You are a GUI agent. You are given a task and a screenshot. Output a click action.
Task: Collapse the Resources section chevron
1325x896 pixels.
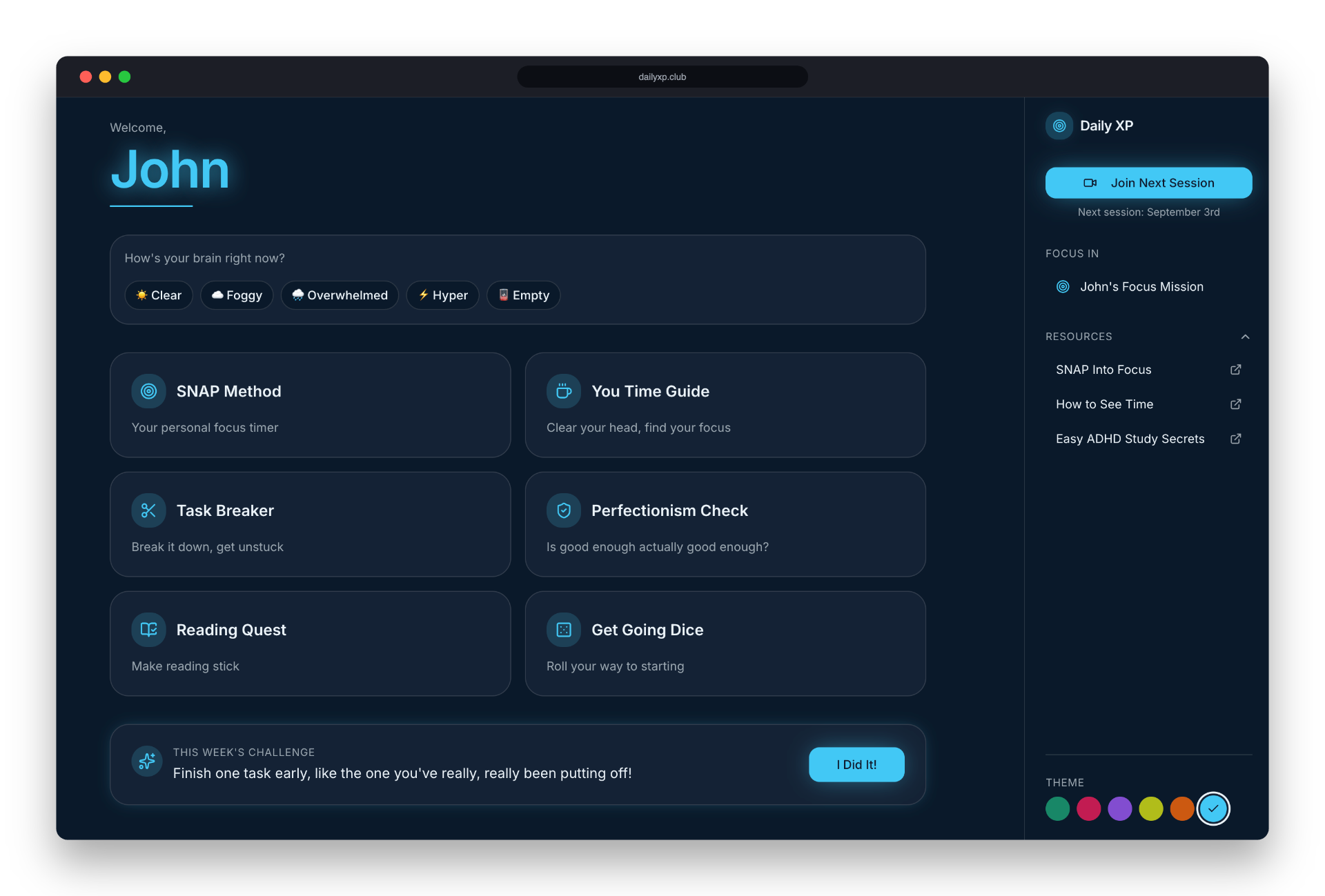pos(1246,337)
